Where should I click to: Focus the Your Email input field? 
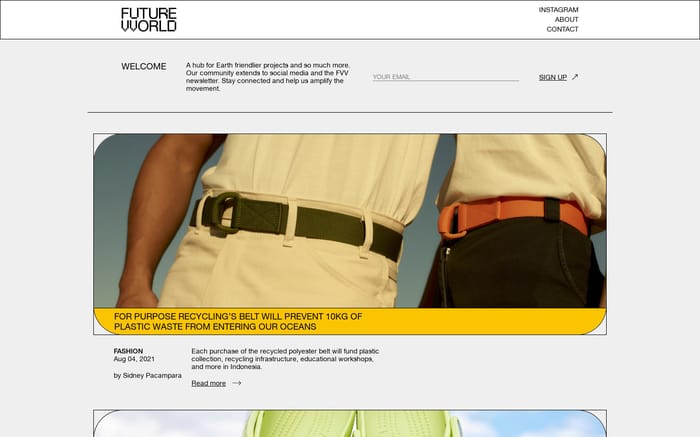point(446,77)
